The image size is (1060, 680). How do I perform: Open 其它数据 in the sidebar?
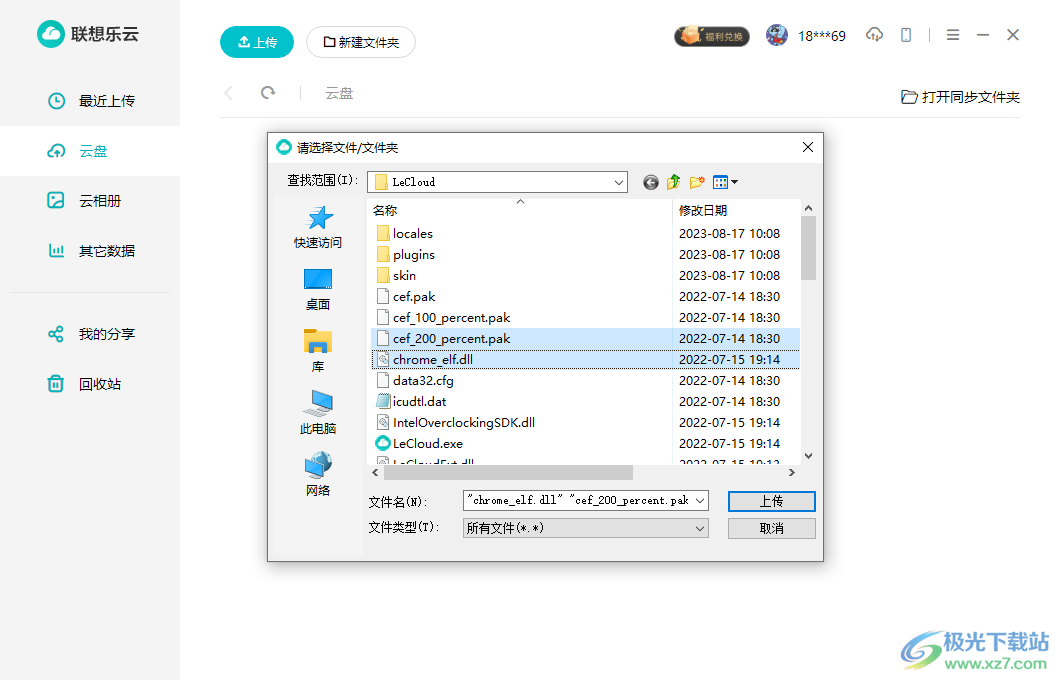(90, 251)
